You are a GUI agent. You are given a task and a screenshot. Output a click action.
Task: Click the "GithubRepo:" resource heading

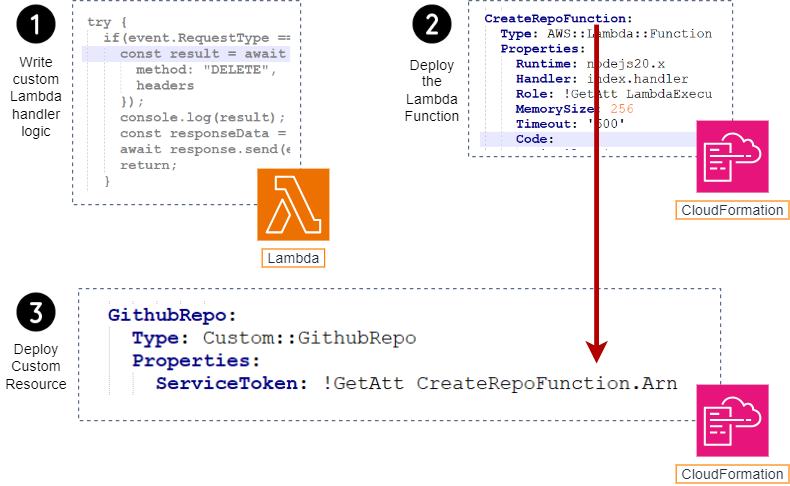(172, 315)
